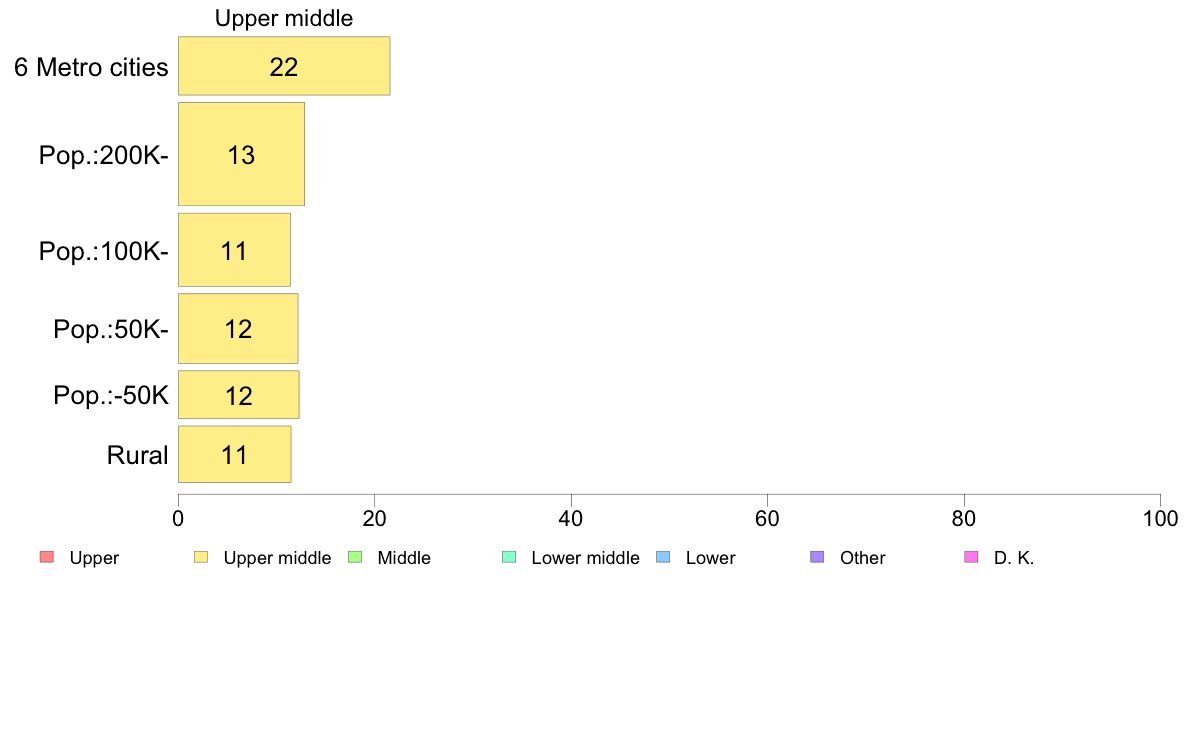Select the Pop.:200K- bar showing 13
This screenshot has width=1188, height=736.
coord(241,154)
